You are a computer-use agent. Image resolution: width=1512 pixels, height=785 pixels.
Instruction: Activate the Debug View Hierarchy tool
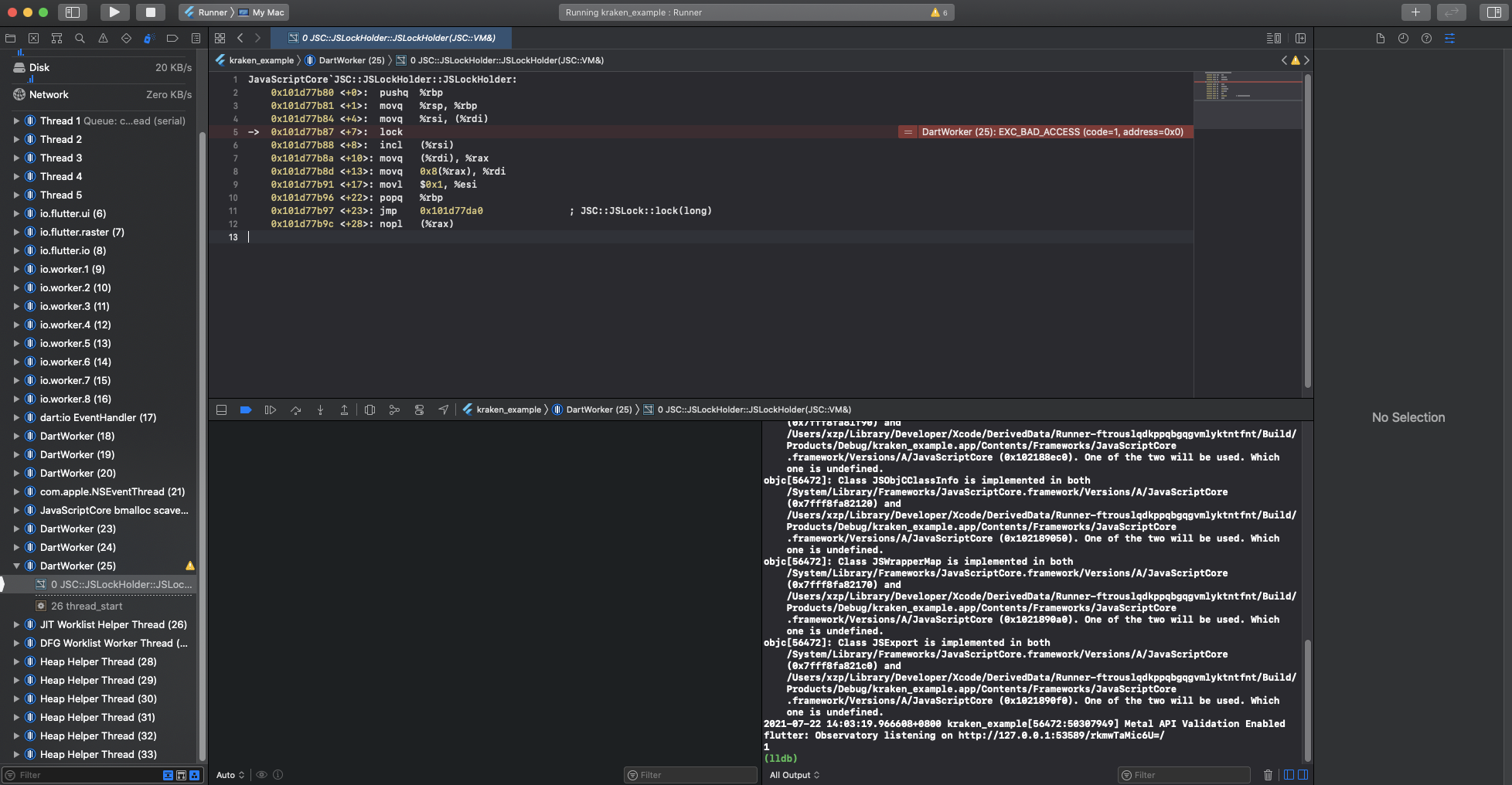(369, 409)
